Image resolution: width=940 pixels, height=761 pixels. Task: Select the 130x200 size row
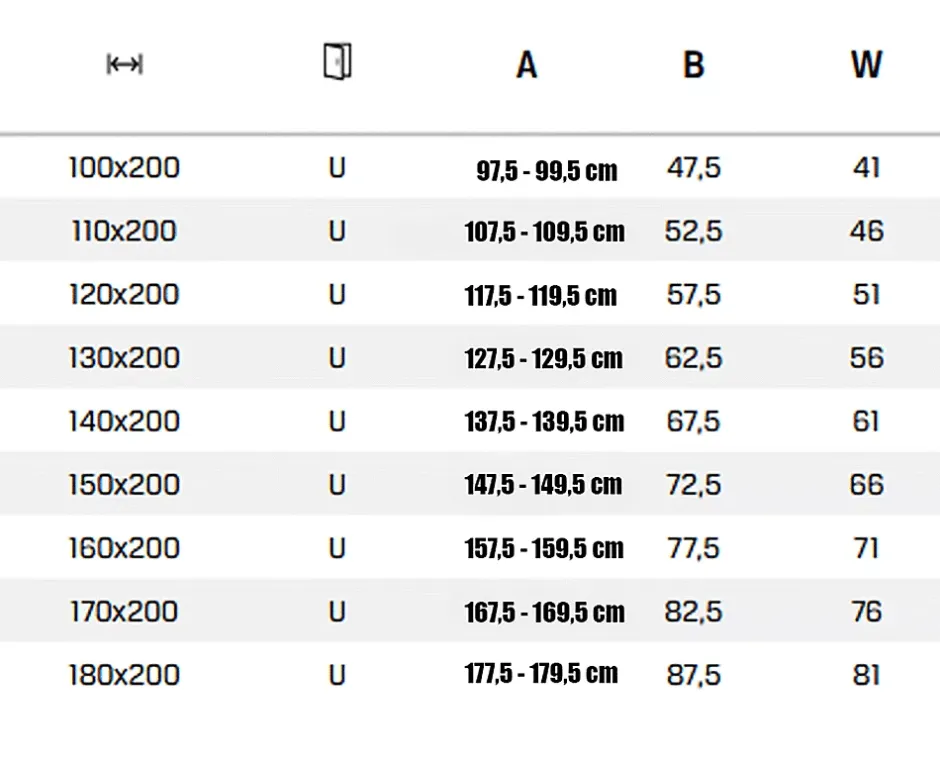coord(470,358)
